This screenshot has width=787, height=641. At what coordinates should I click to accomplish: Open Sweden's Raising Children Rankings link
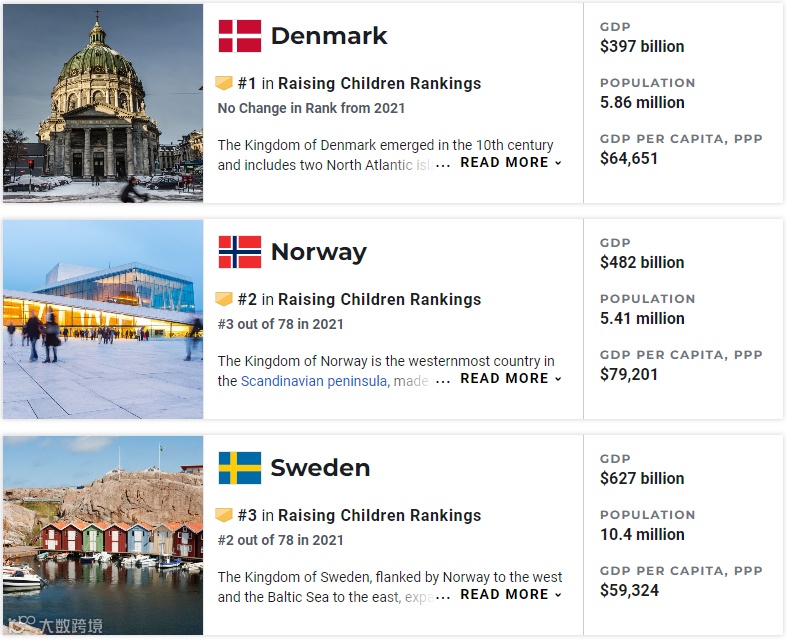pyautogui.click(x=379, y=516)
